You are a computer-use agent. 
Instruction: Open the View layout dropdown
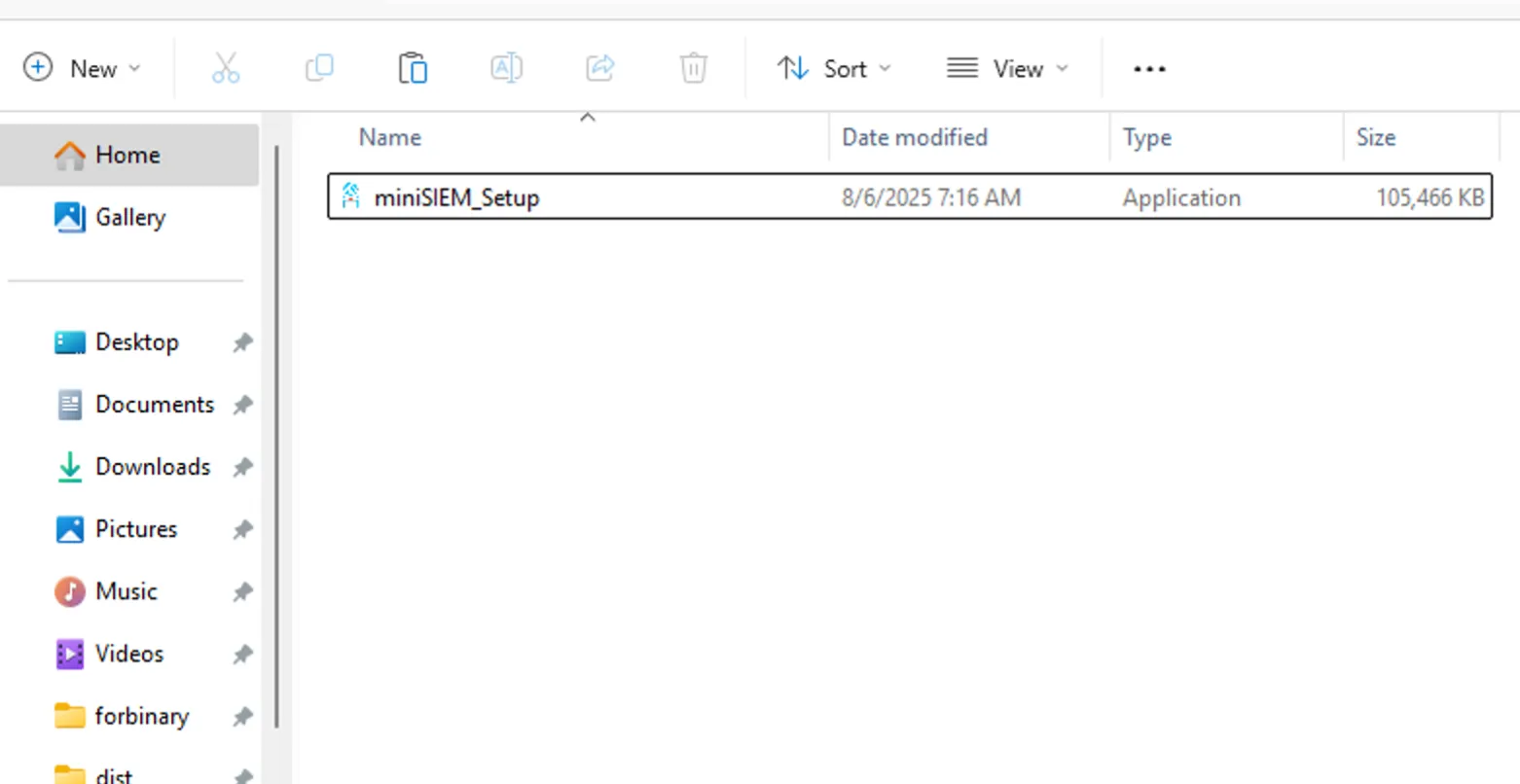tap(1007, 69)
